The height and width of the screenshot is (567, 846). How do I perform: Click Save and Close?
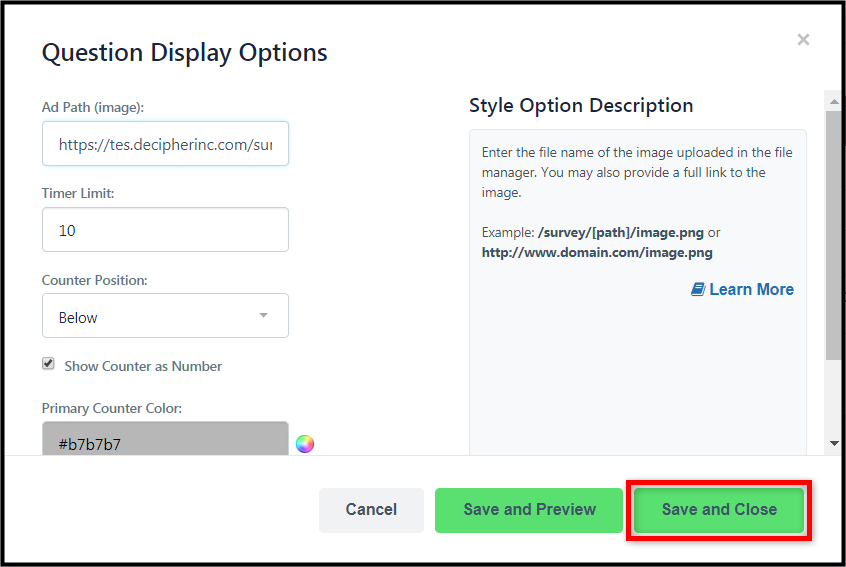[719, 510]
